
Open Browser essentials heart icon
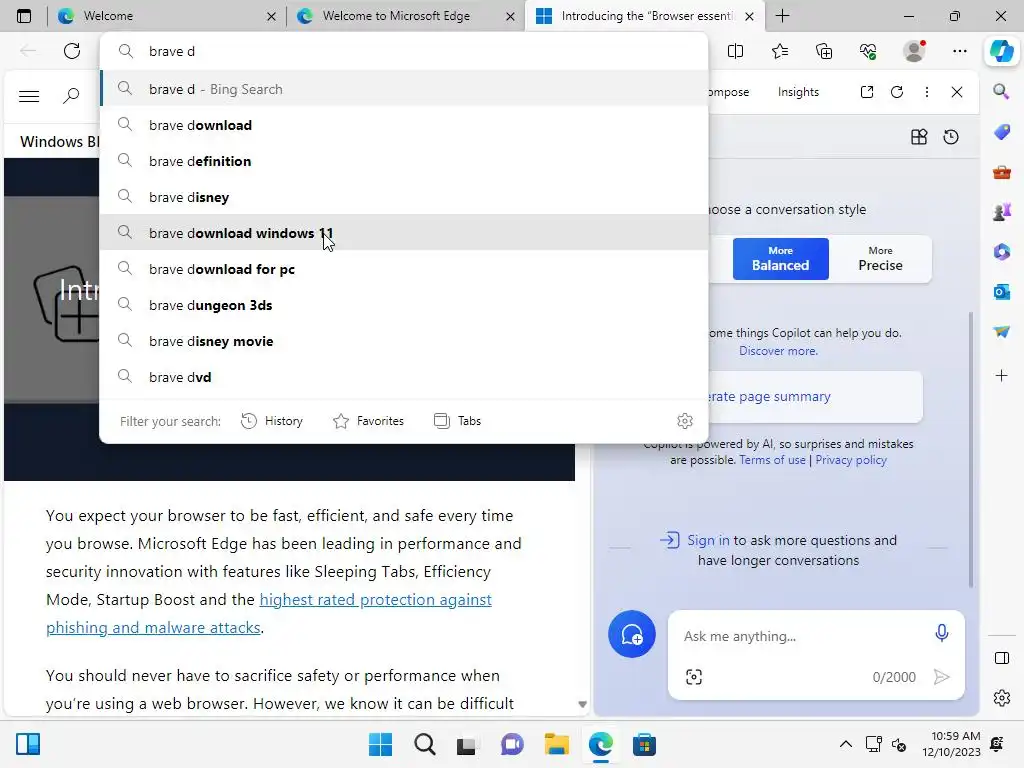868,51
